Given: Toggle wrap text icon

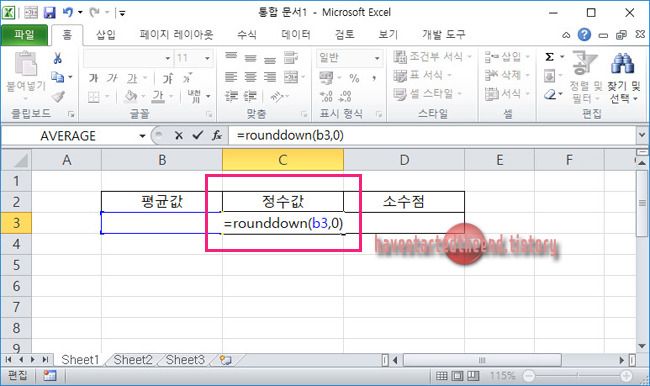Looking at the screenshot, I should 291,57.
